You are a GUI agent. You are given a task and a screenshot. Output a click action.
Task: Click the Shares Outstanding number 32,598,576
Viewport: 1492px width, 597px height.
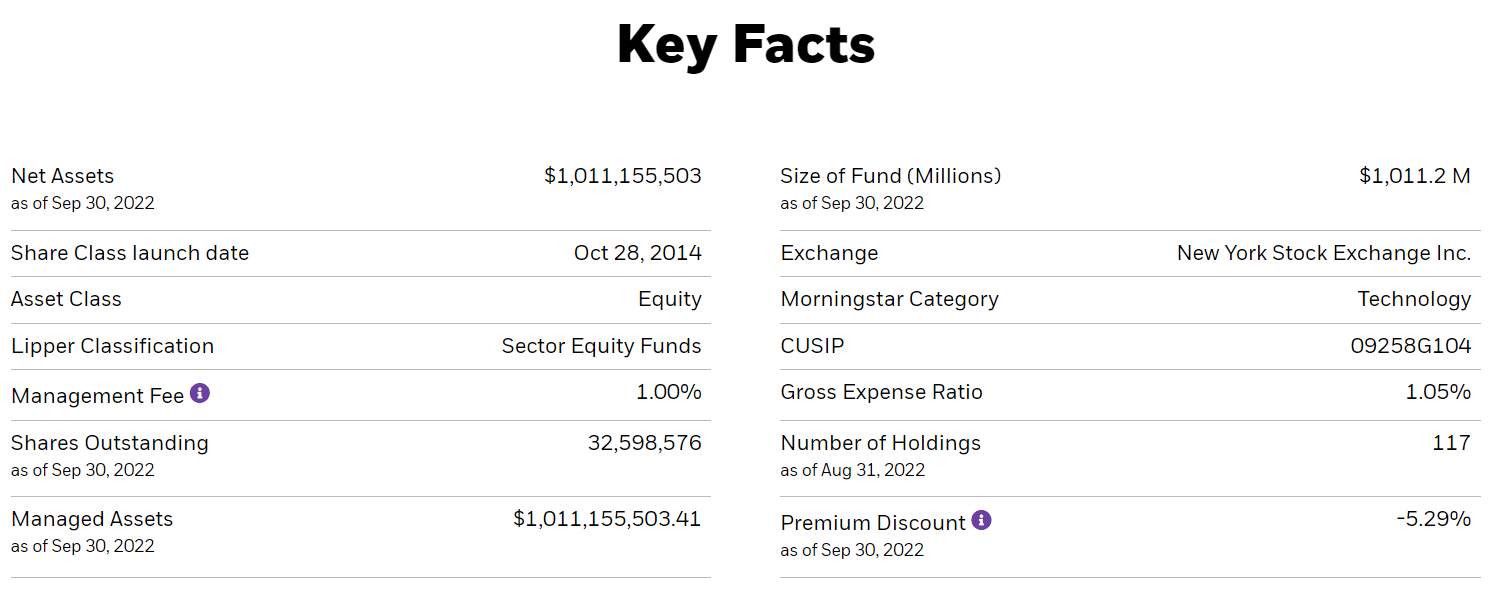pyautogui.click(x=644, y=443)
